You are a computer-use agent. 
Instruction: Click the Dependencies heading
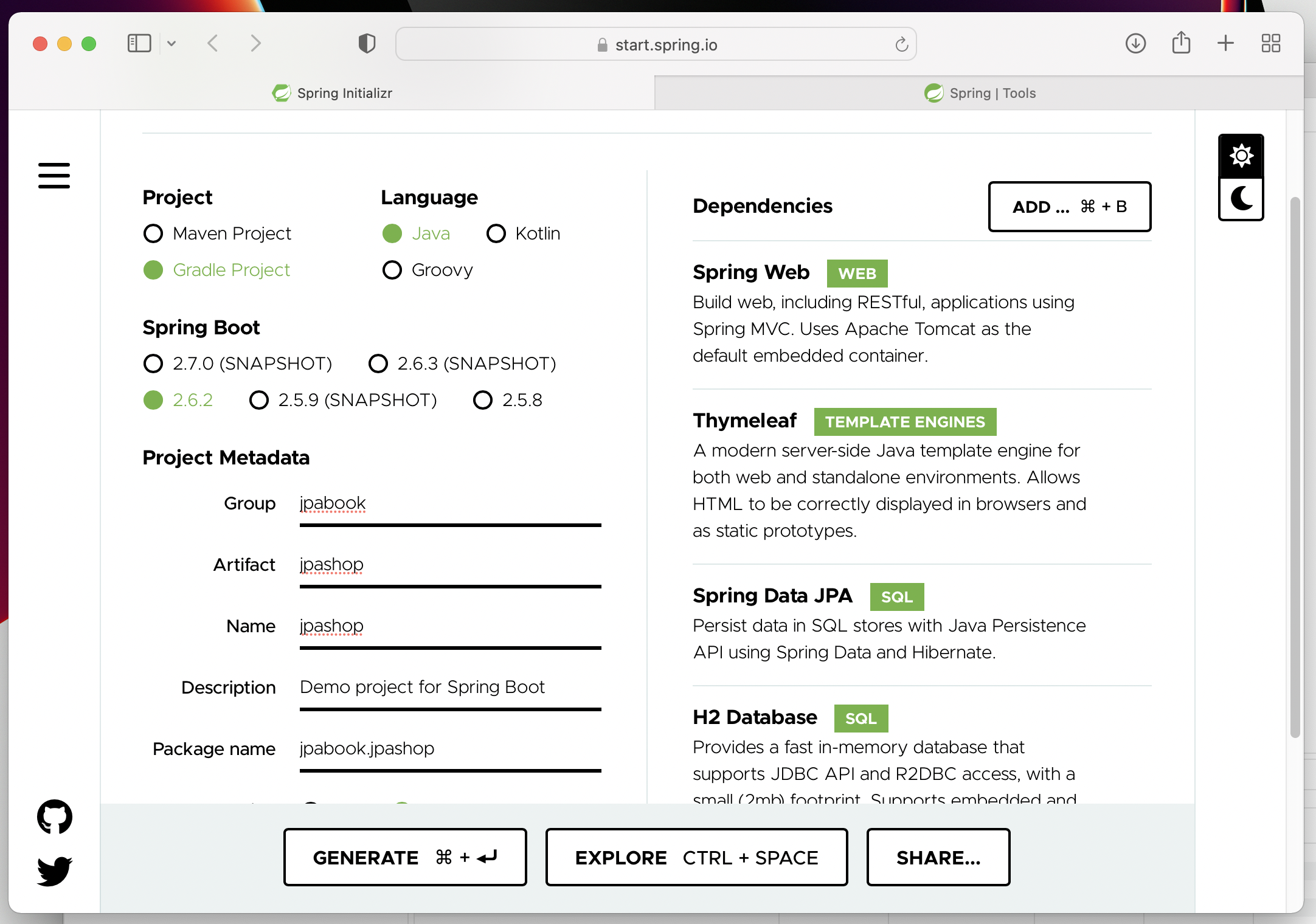763,206
